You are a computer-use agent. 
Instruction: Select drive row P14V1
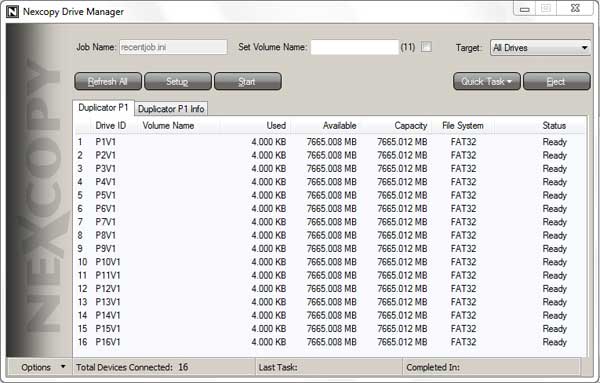coord(330,315)
